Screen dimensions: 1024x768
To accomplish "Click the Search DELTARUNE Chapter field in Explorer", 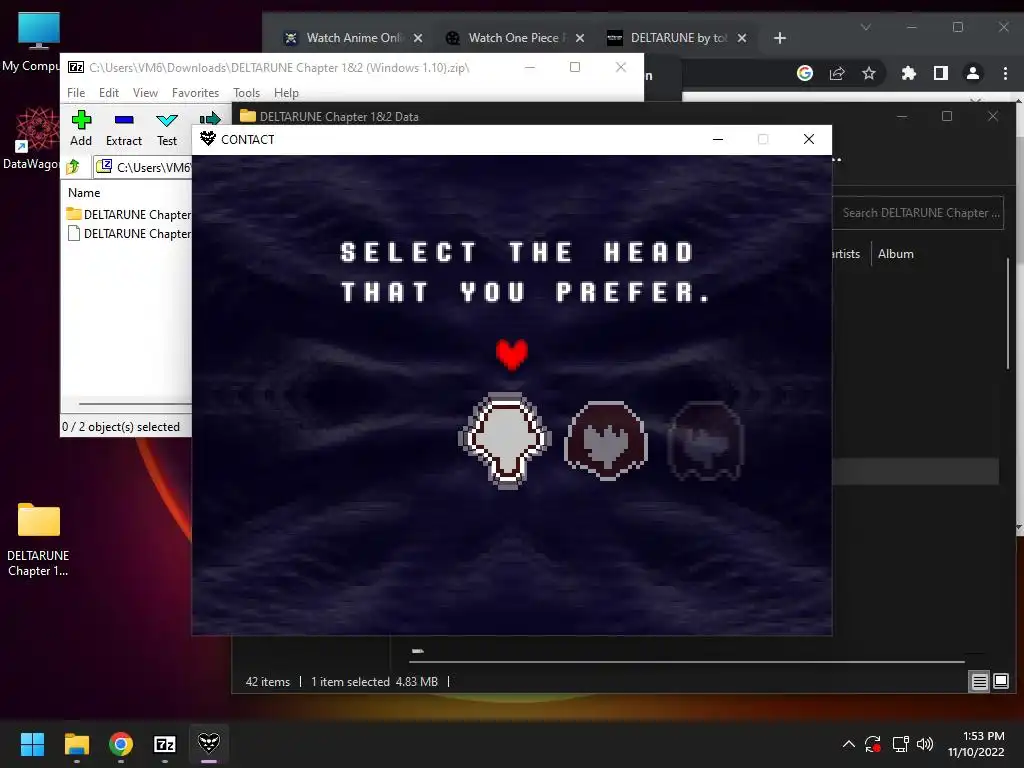I will tap(918, 213).
